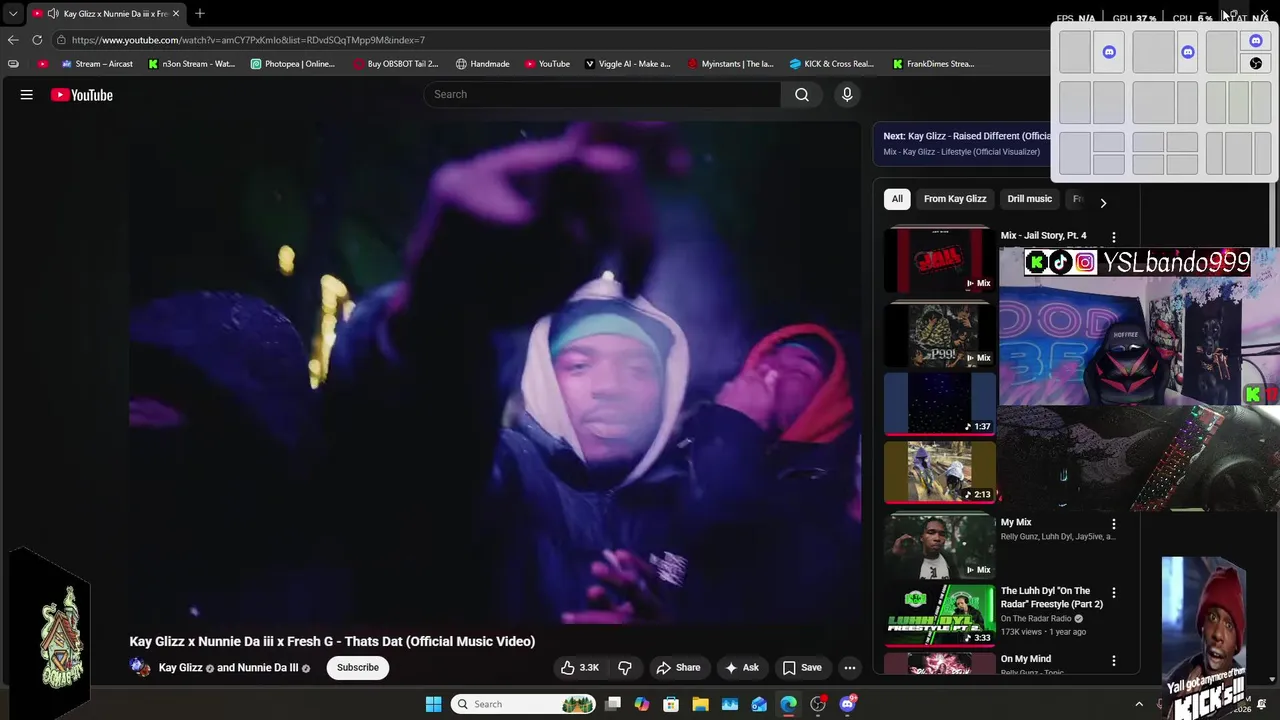Screen dimensions: 1280x720
Task: Open the Photopea bookmark
Action: (x=293, y=64)
